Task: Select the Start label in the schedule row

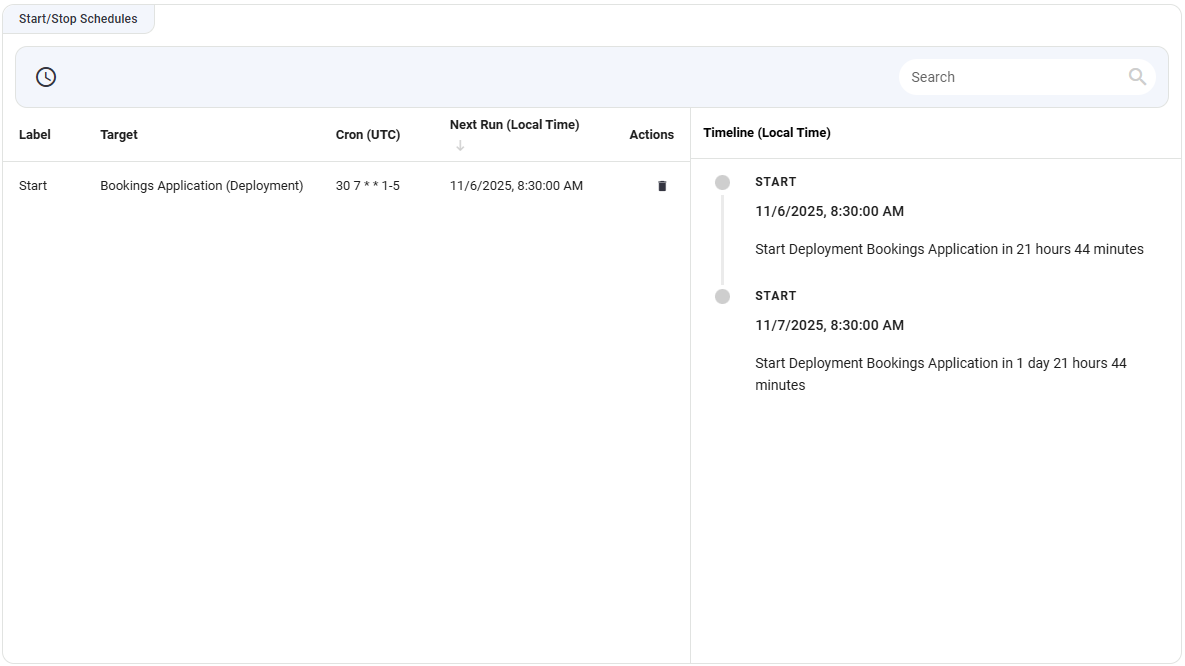Action: coord(33,186)
